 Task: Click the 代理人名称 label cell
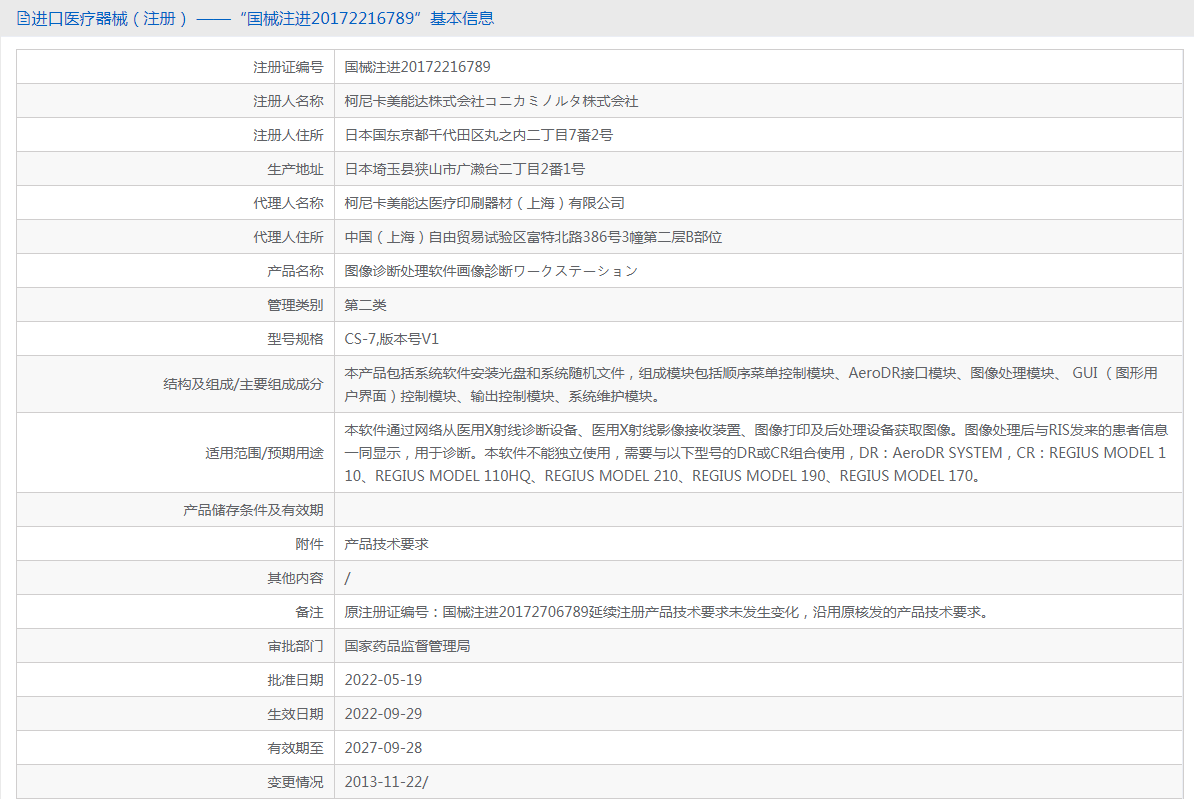[176, 203]
